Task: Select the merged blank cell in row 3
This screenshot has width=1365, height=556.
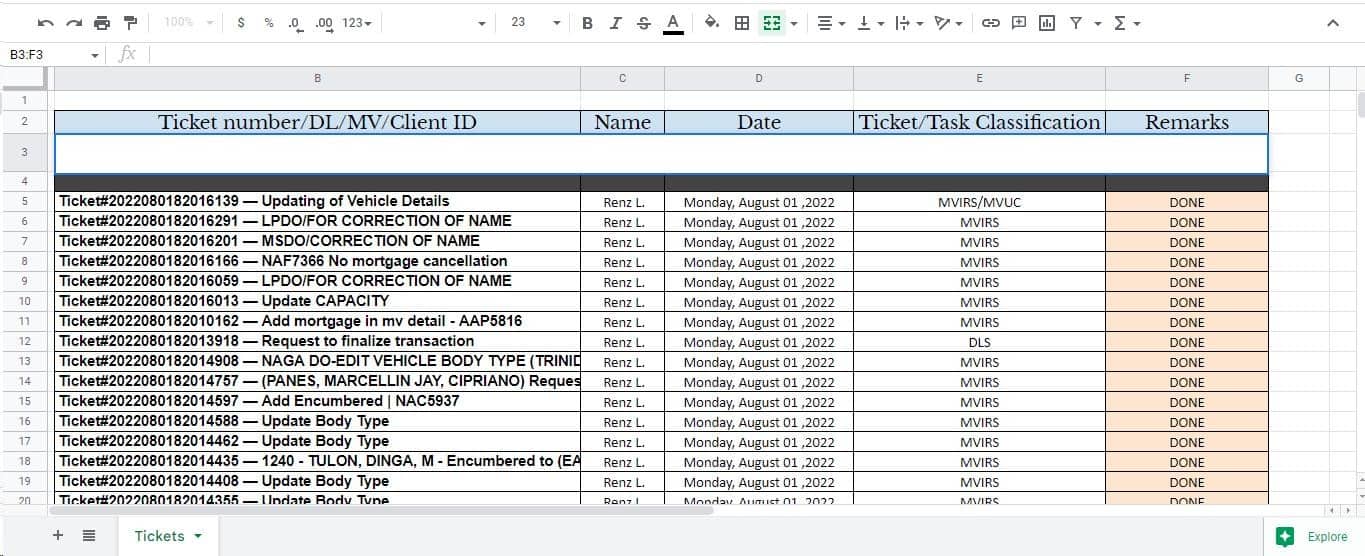Action: point(661,154)
